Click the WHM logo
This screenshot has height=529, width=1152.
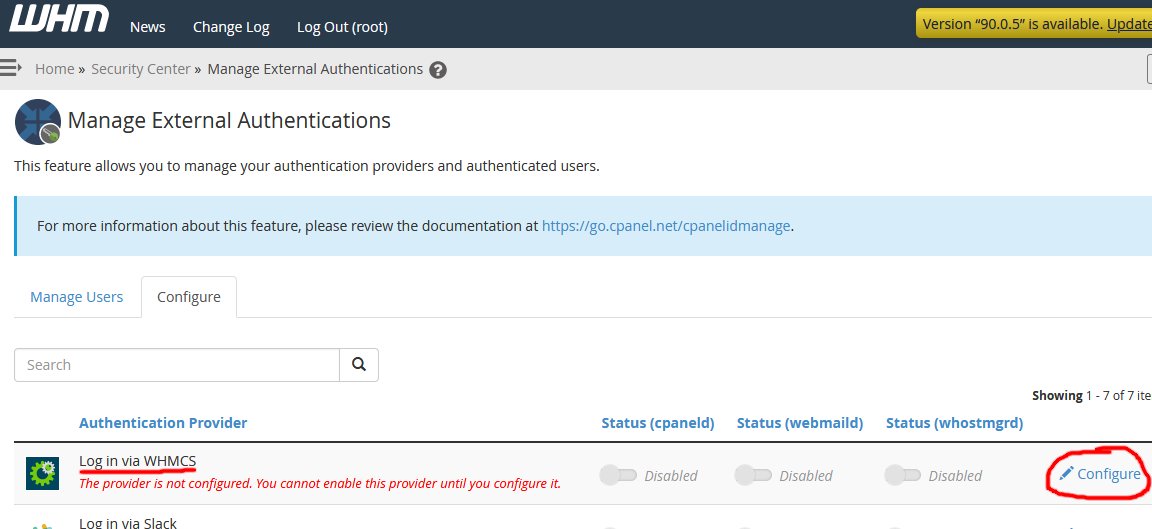[59, 19]
